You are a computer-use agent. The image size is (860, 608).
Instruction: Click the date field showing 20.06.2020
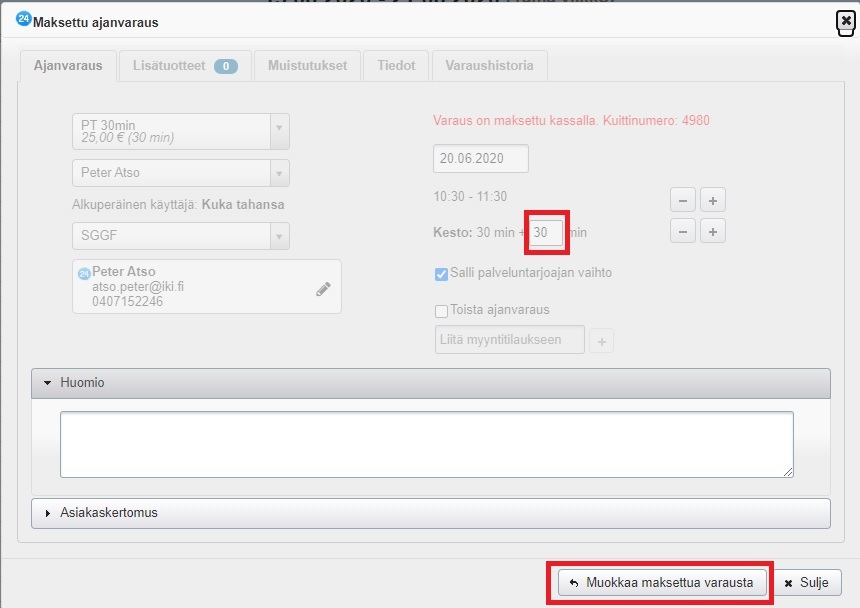[480, 159]
